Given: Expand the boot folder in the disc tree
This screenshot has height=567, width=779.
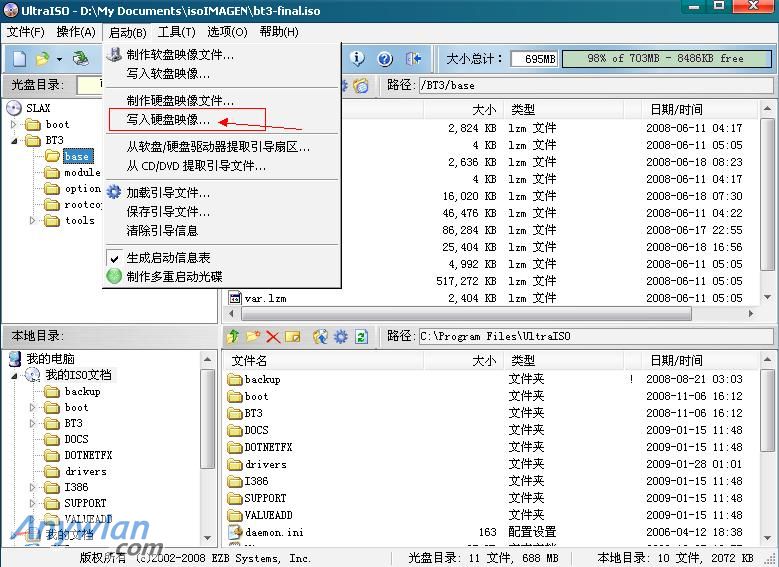Looking at the screenshot, I should pyautogui.click(x=14, y=125).
